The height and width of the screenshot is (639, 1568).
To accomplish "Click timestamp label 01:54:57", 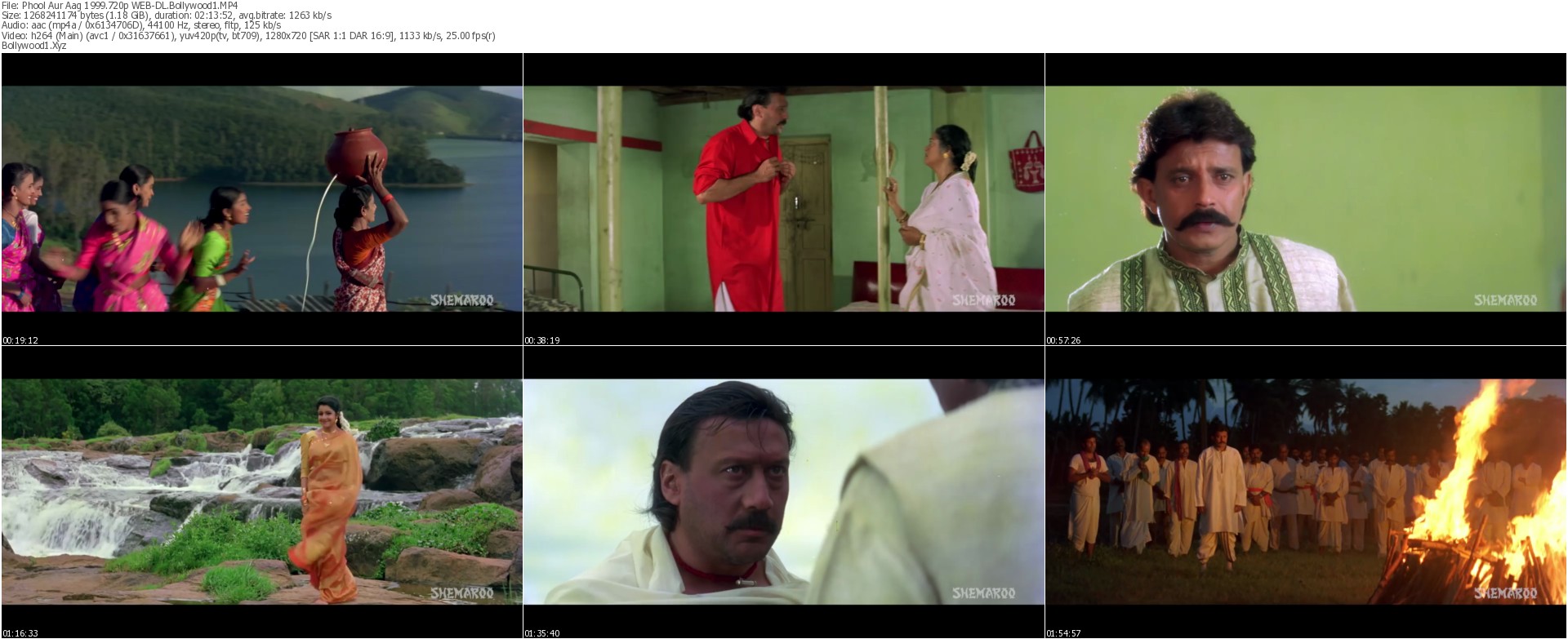I will click(1063, 633).
